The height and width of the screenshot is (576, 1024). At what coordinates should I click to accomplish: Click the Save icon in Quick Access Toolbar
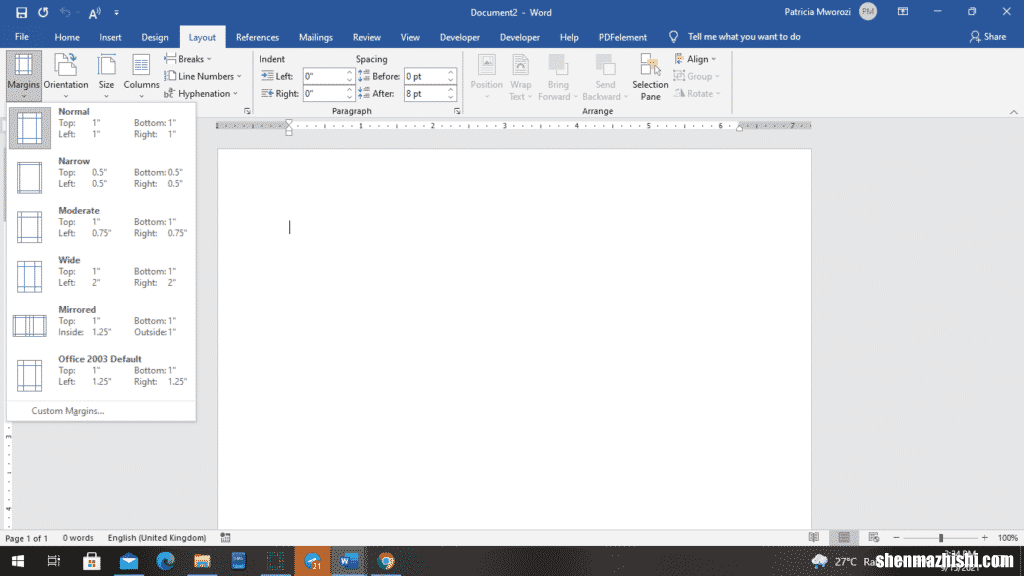click(x=21, y=12)
